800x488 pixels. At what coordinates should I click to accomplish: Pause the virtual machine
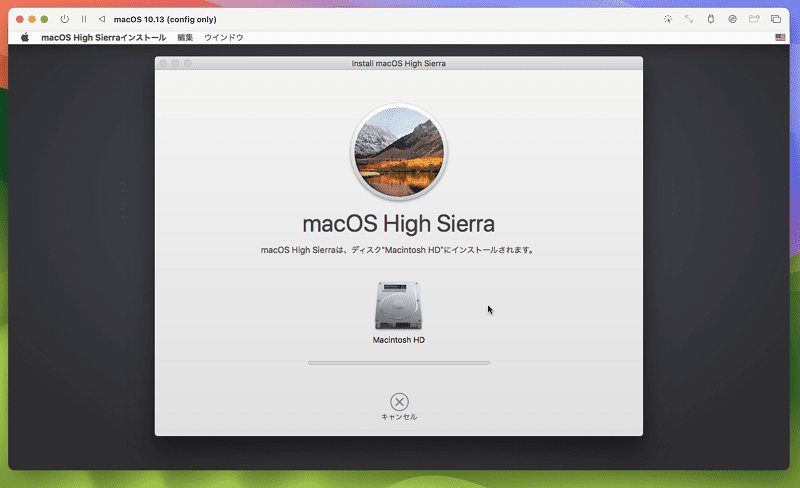(x=84, y=19)
